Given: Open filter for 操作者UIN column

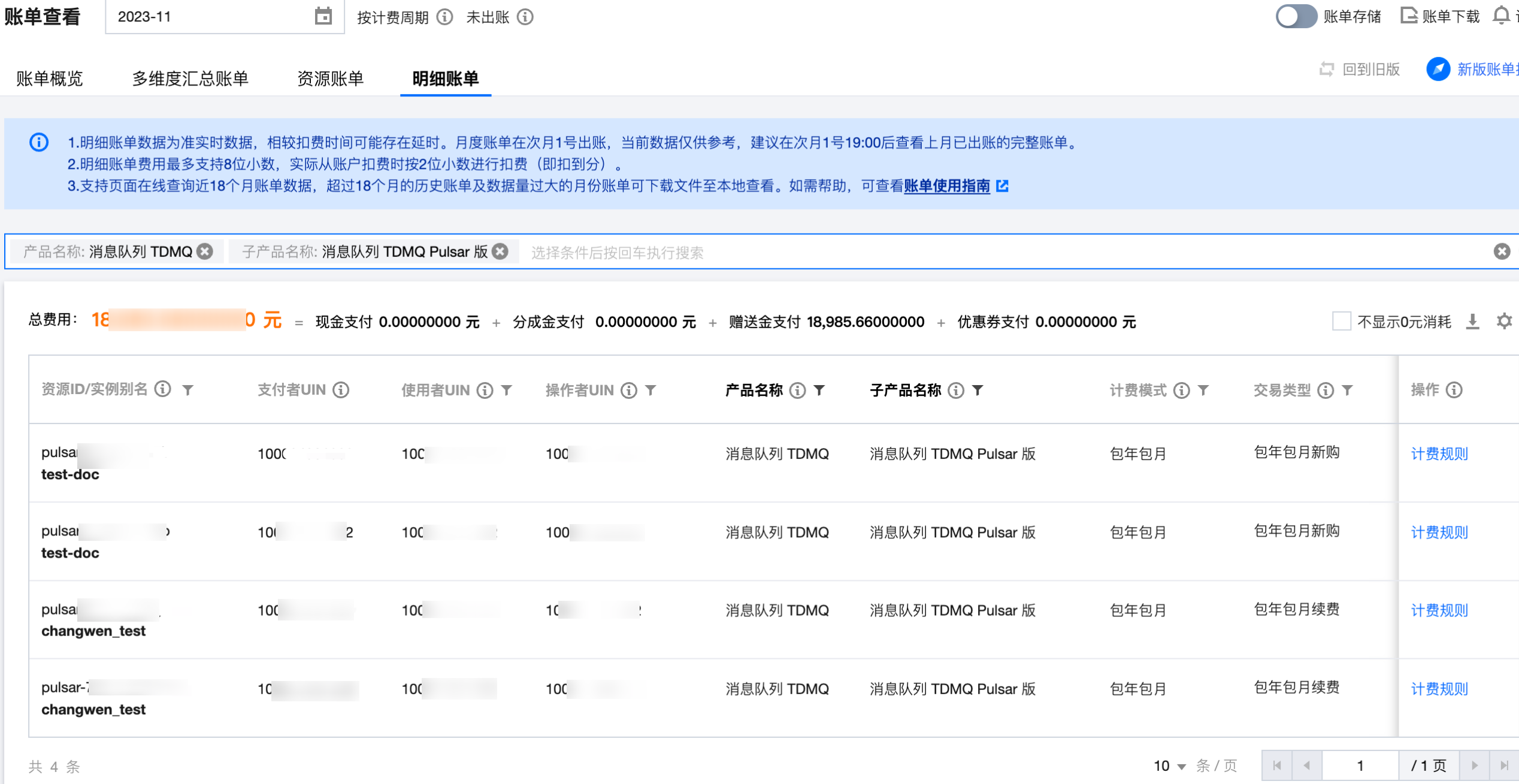Looking at the screenshot, I should 651,391.
